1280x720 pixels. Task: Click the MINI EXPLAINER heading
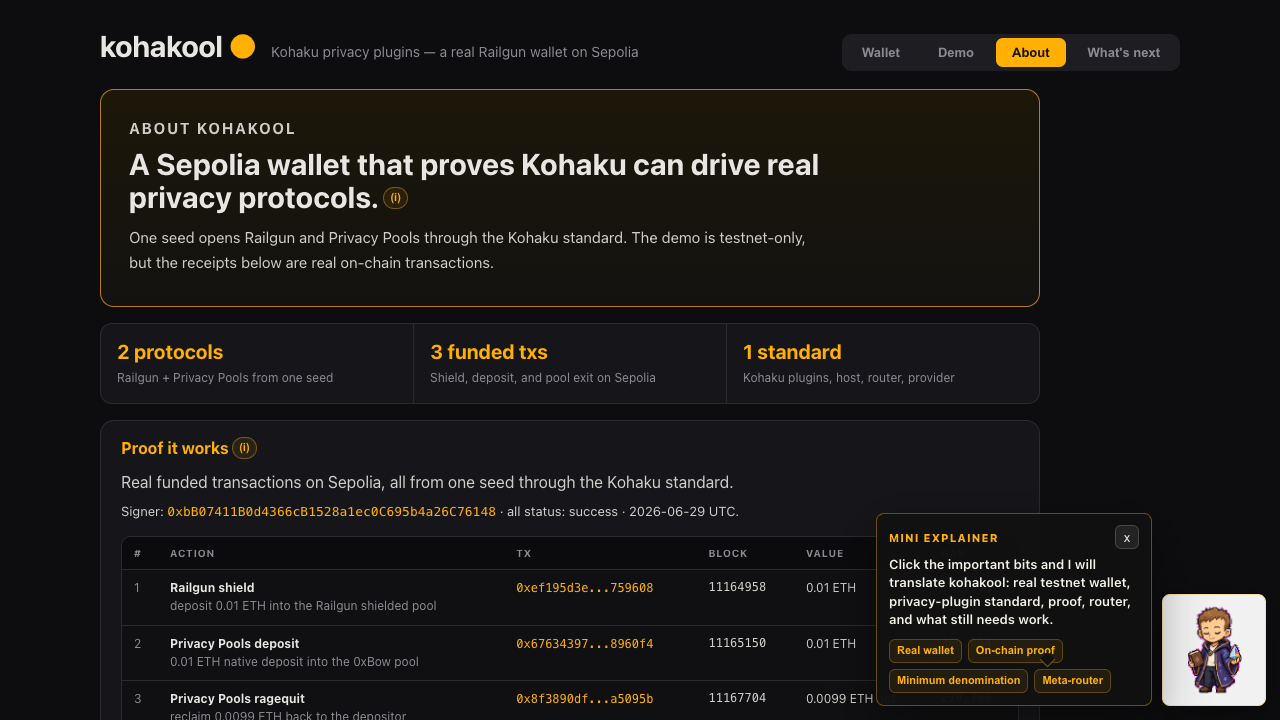(944, 538)
